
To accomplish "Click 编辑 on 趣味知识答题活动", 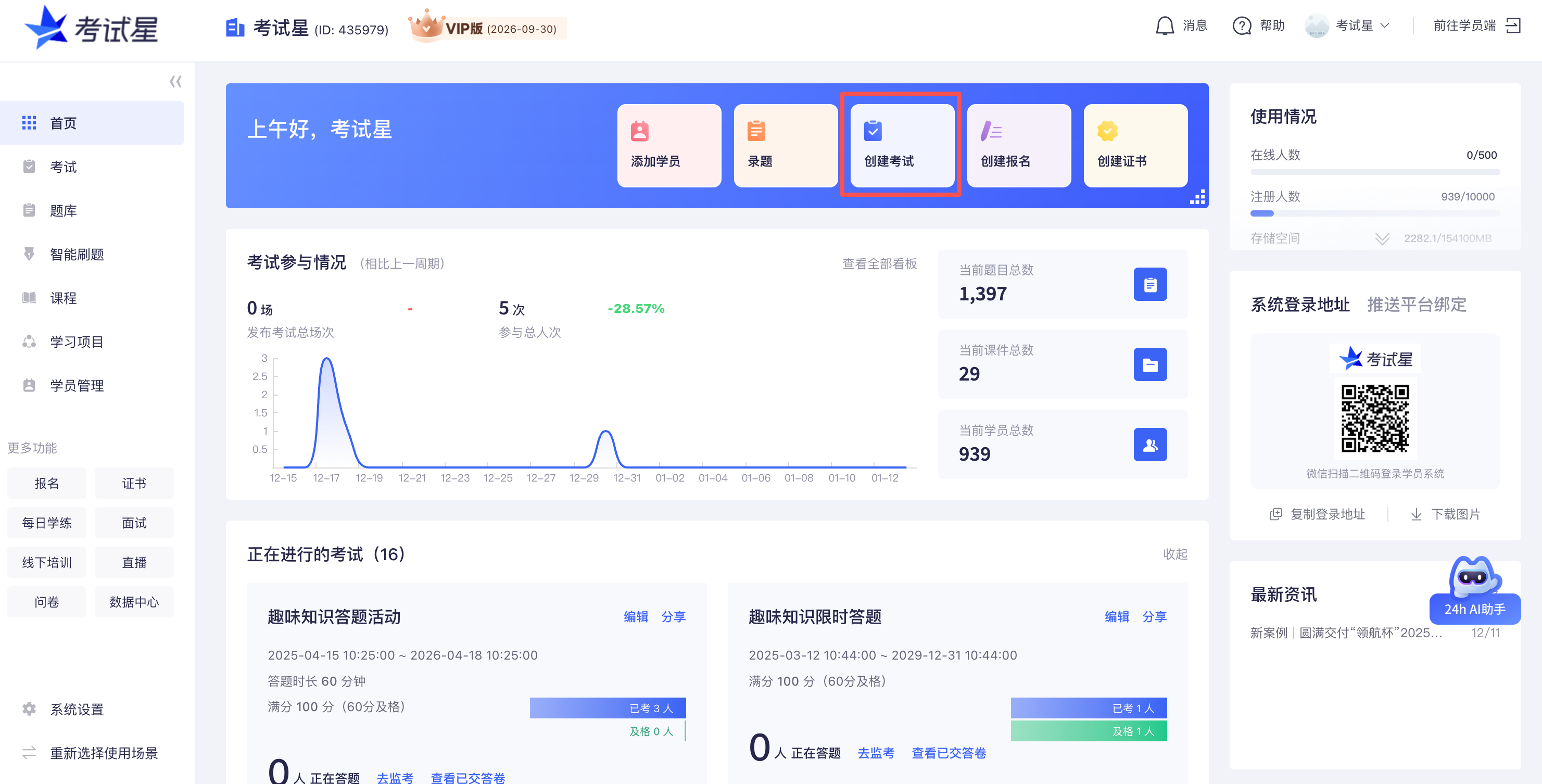I will 635,616.
